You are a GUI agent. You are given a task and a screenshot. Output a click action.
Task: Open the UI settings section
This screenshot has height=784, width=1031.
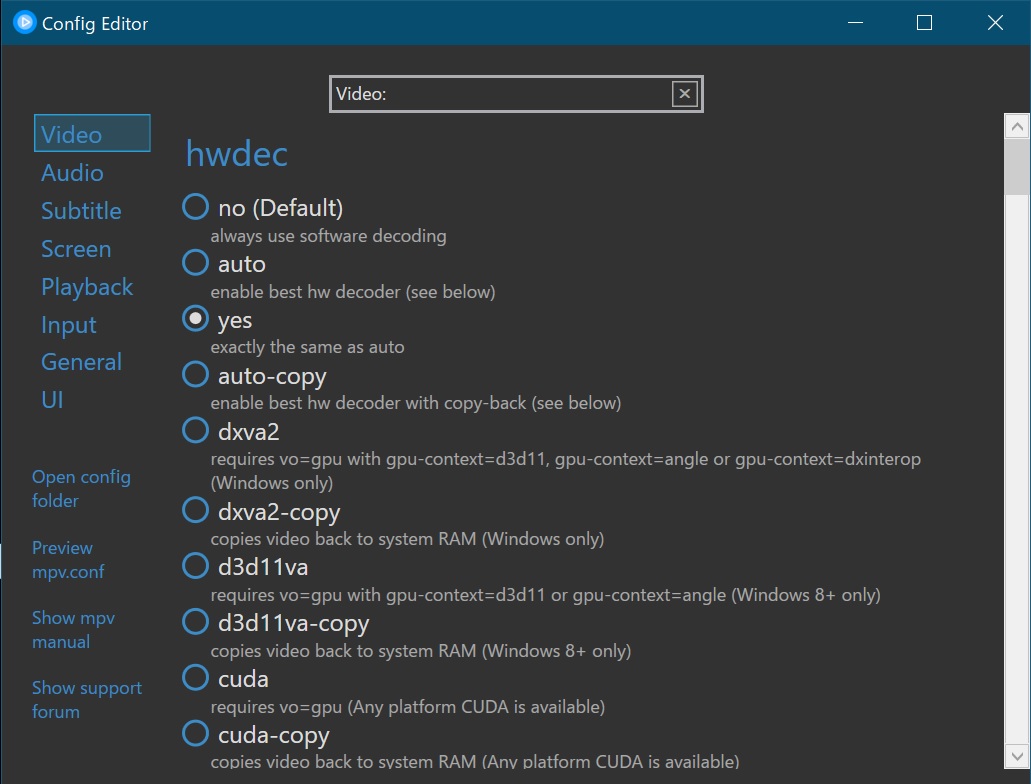[52, 399]
